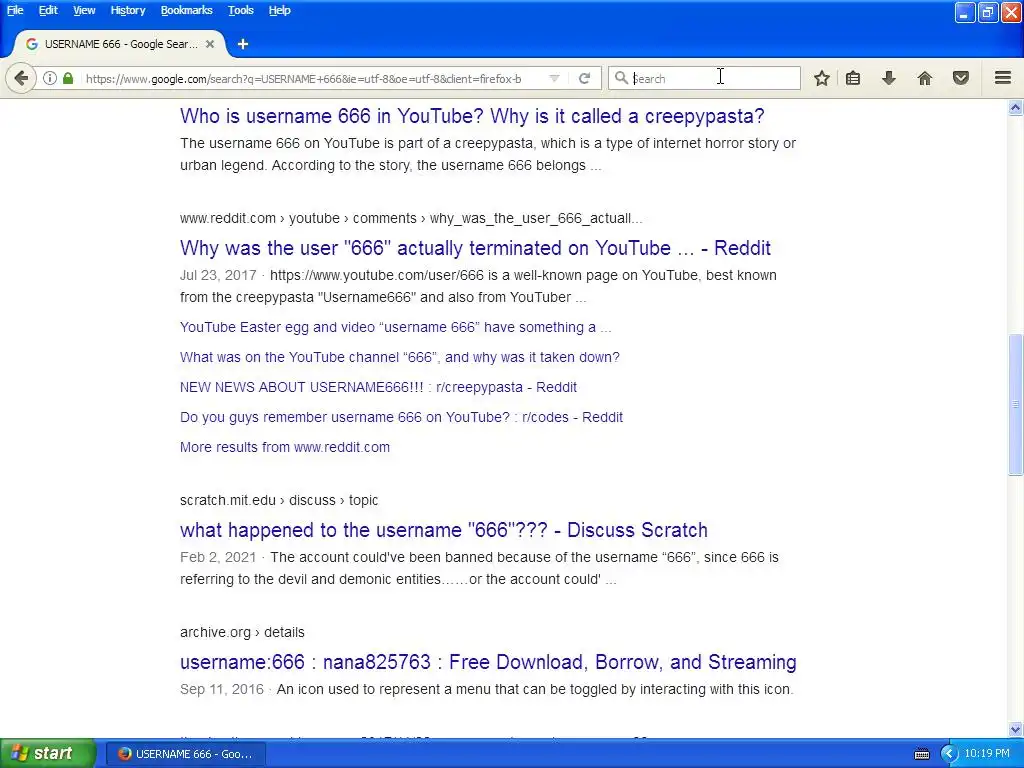Image resolution: width=1024 pixels, height=768 pixels.
Task: Click the address bar URL text
Action: pyautogui.click(x=304, y=79)
